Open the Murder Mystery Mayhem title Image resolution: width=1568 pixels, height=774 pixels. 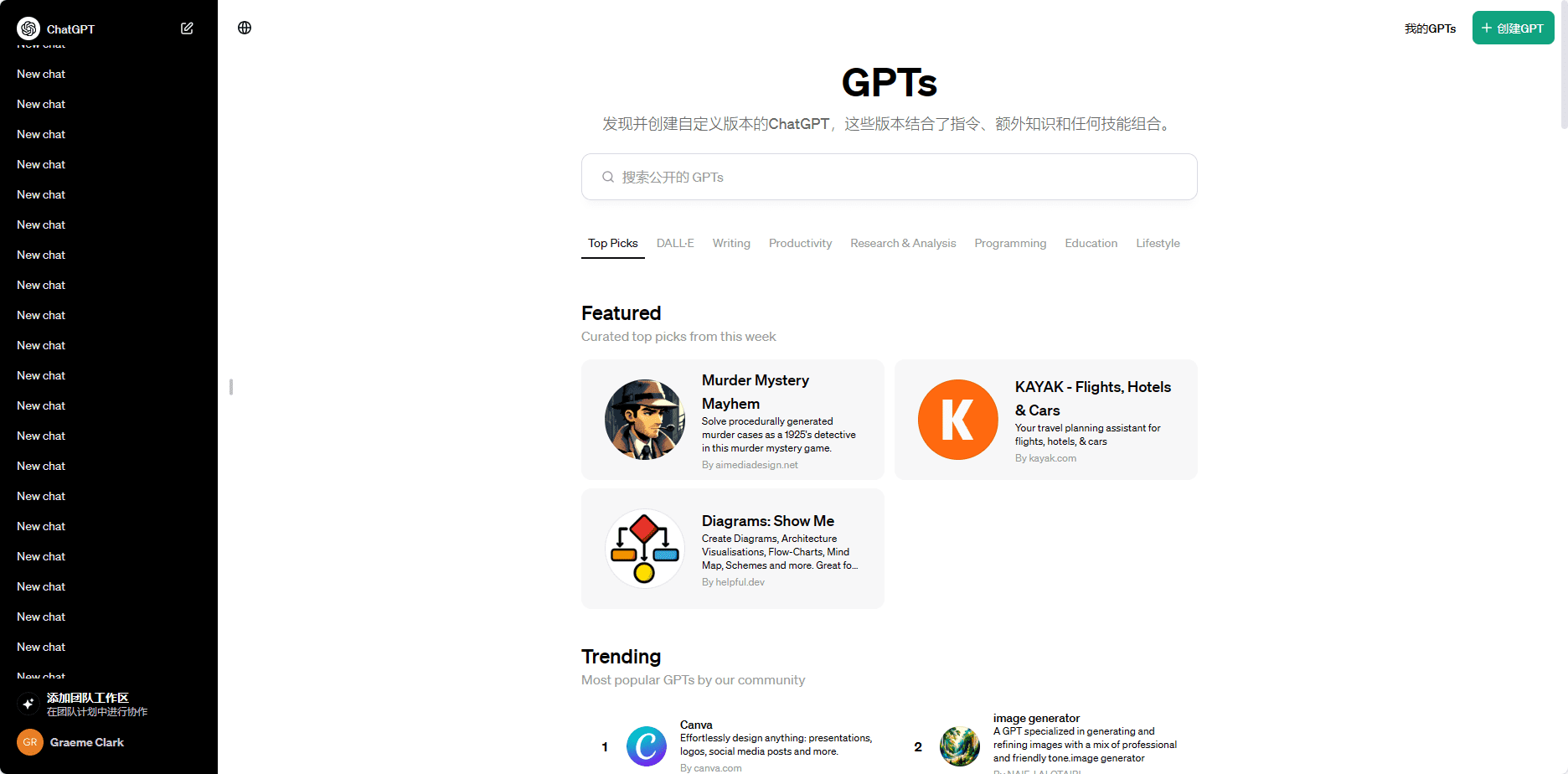pos(756,392)
